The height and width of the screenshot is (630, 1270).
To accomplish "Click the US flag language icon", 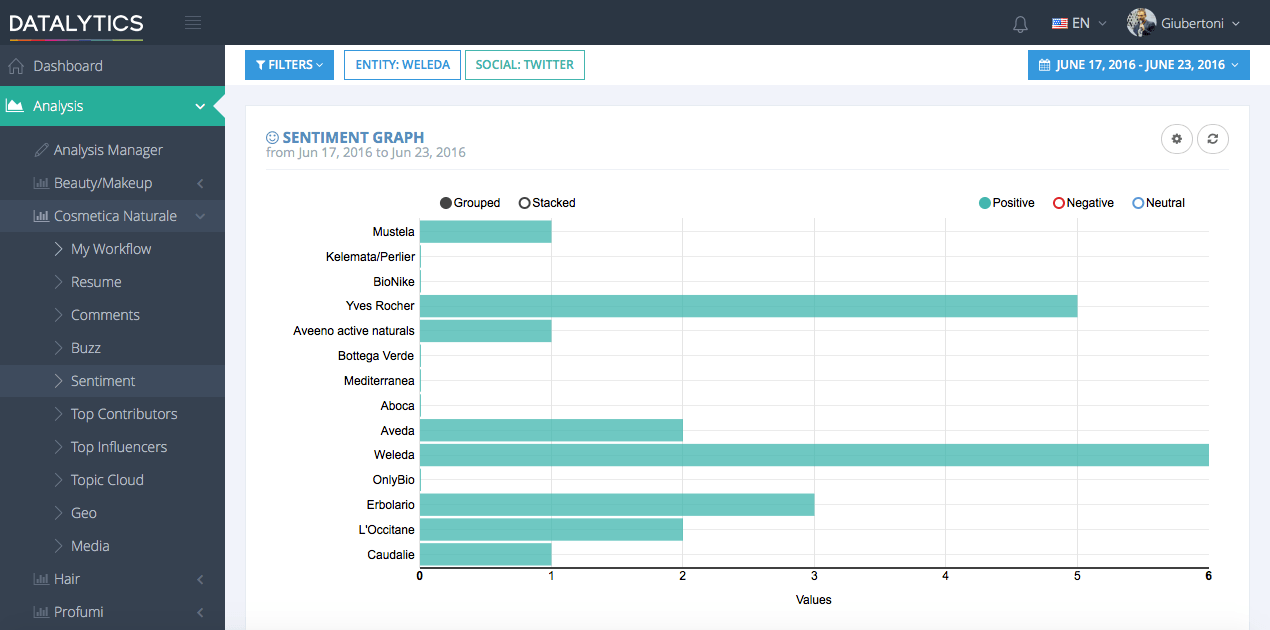I will click(1060, 23).
